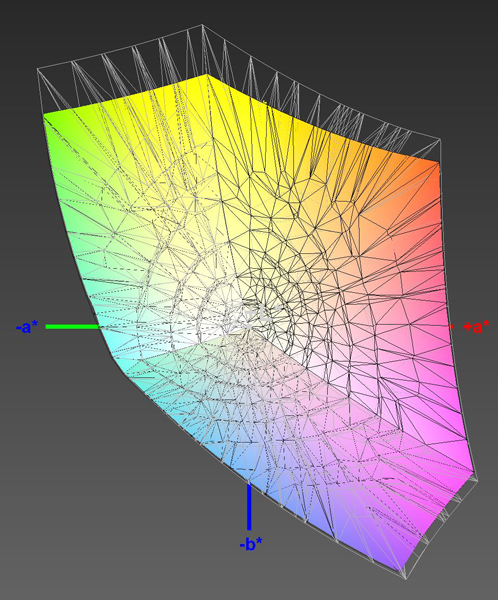Select the green -a* axis line
498x600 pixels.
[73, 327]
